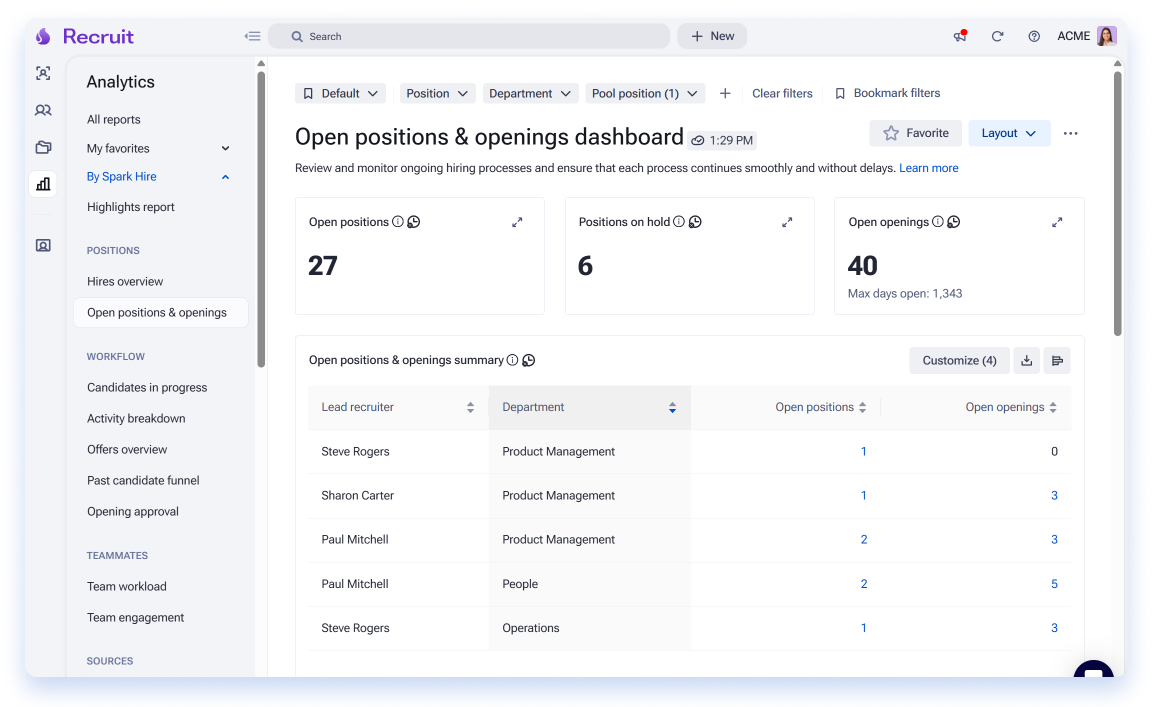Open the people icon in left rail
This screenshot has width=1153, height=707.
click(43, 110)
